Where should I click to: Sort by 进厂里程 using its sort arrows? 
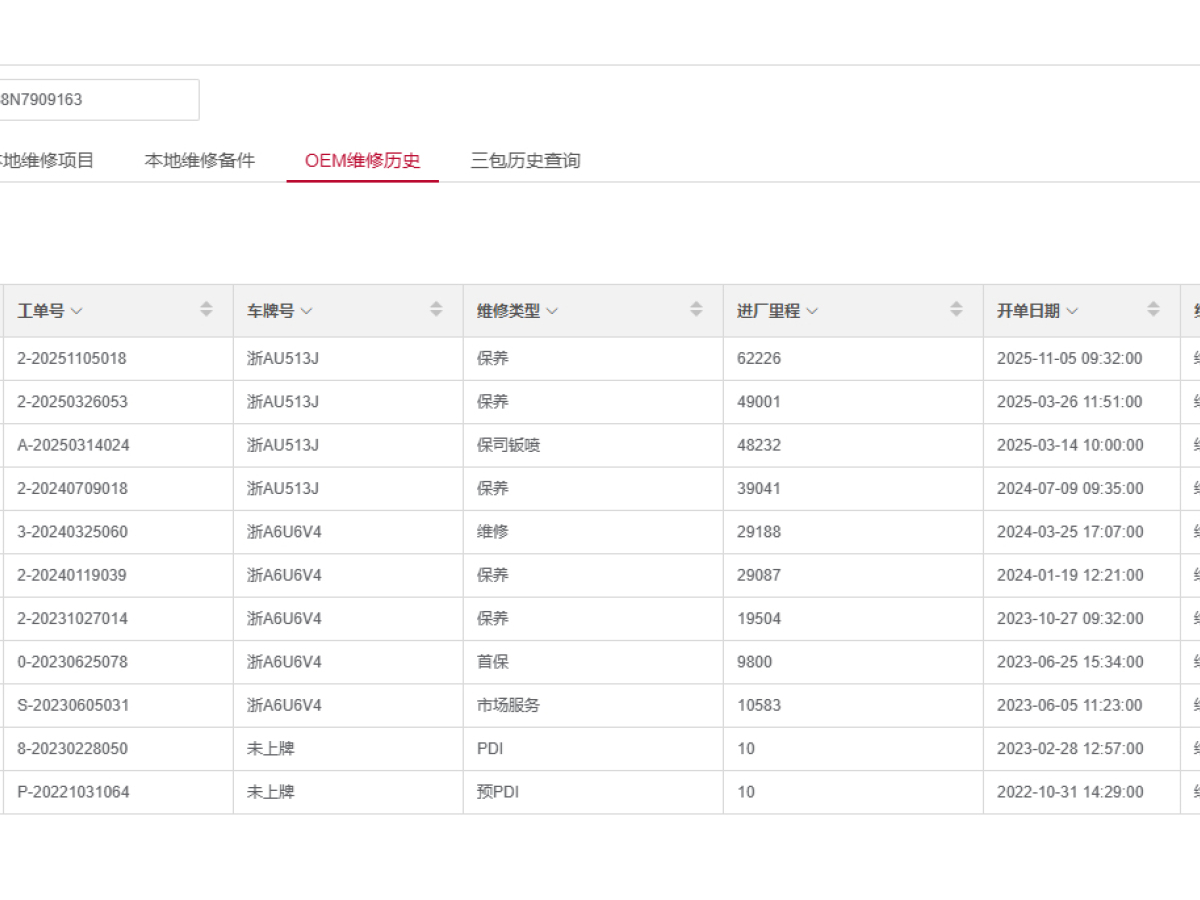(x=956, y=310)
